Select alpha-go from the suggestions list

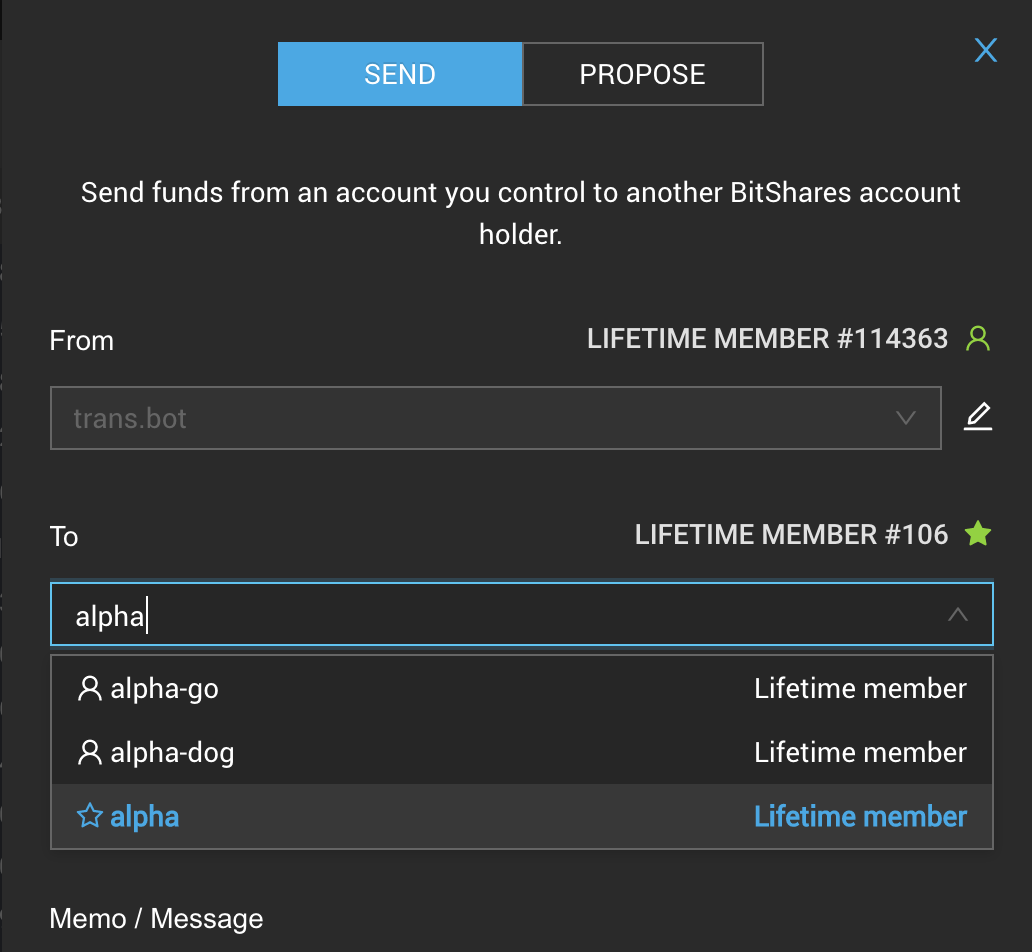521,689
